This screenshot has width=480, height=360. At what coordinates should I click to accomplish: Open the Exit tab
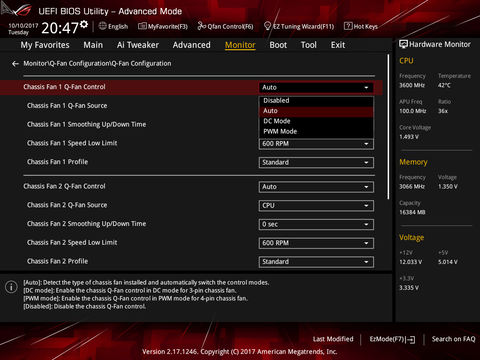coord(338,45)
